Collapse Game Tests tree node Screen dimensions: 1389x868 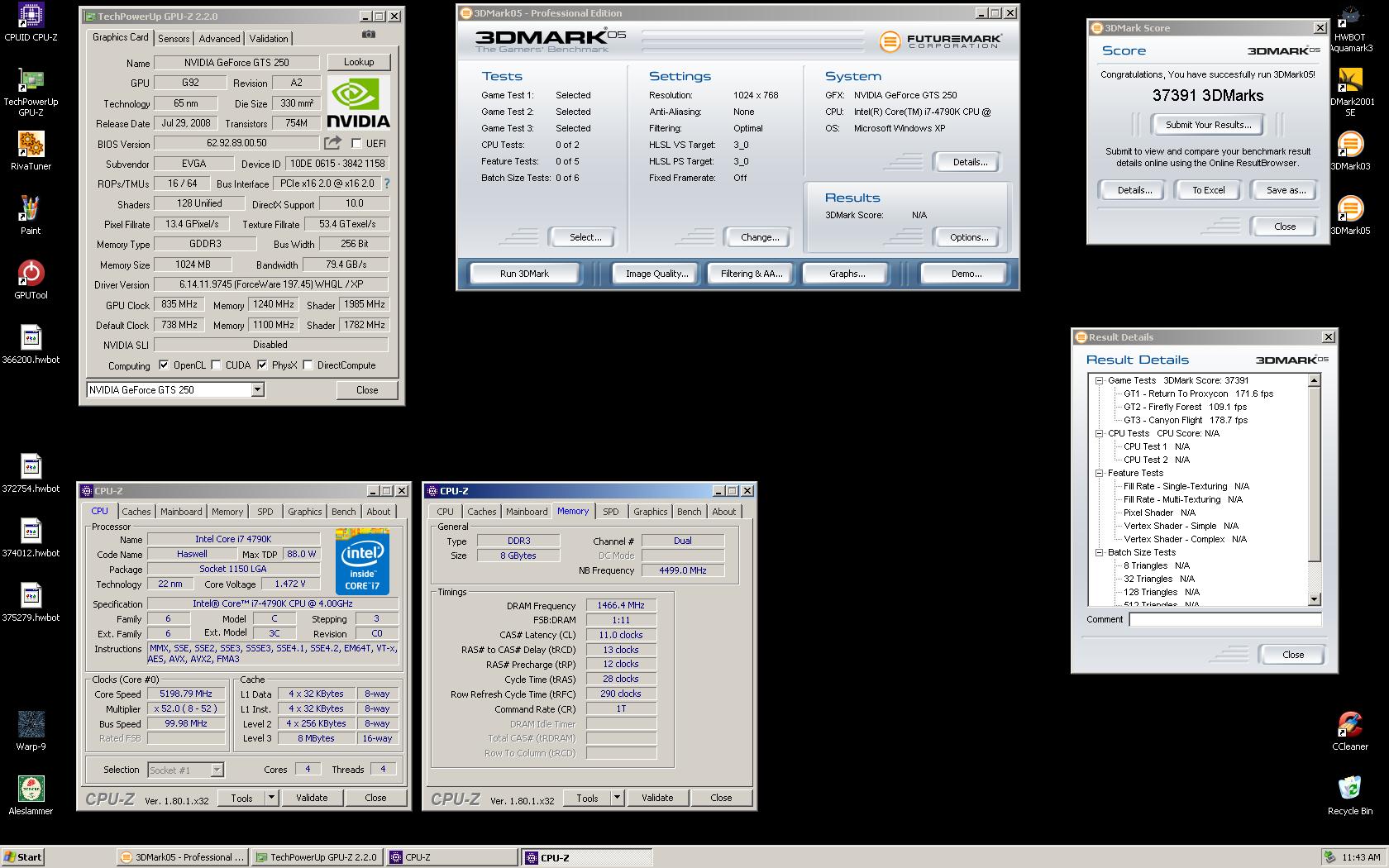point(1099,380)
